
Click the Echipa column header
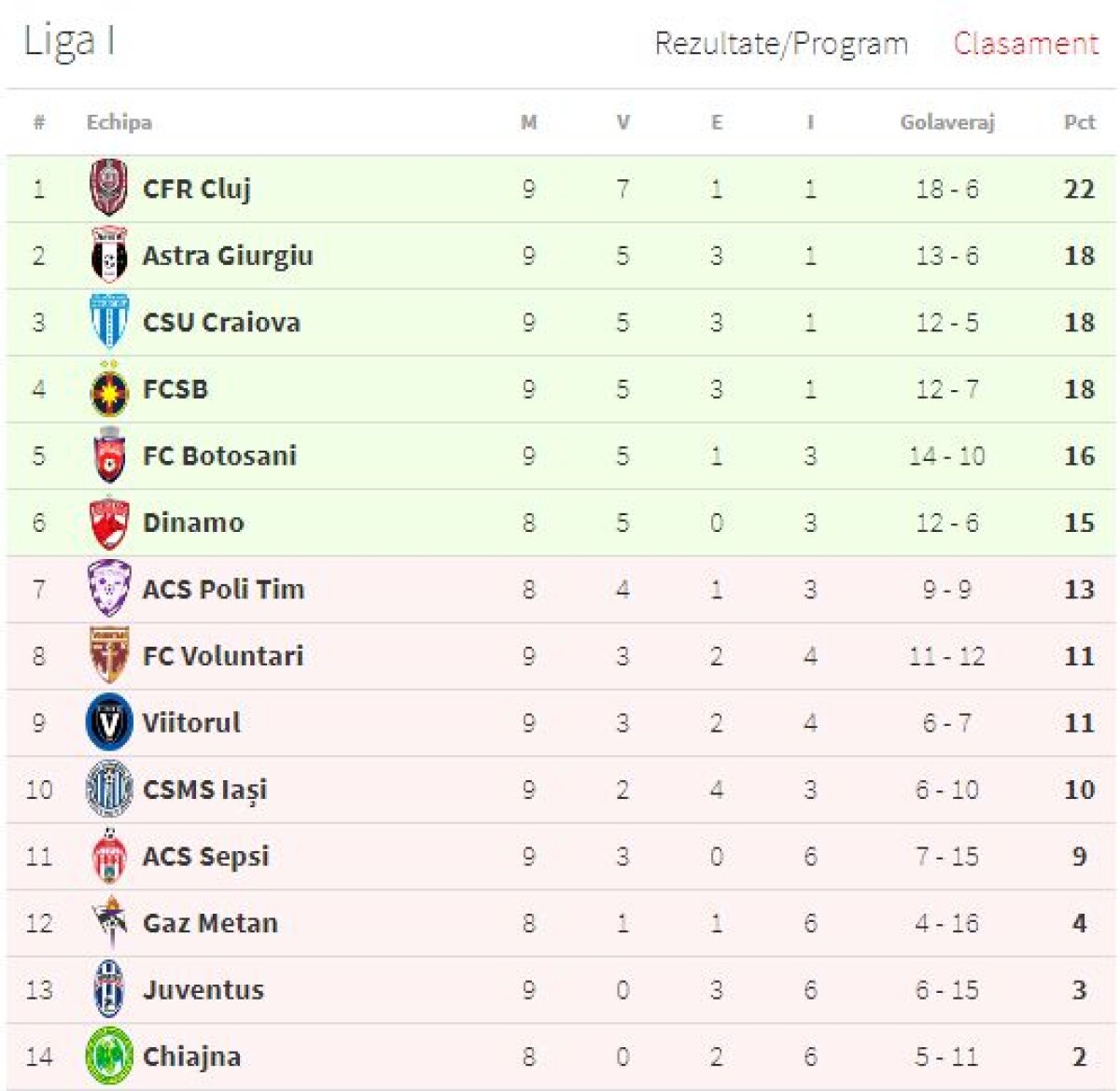[119, 122]
